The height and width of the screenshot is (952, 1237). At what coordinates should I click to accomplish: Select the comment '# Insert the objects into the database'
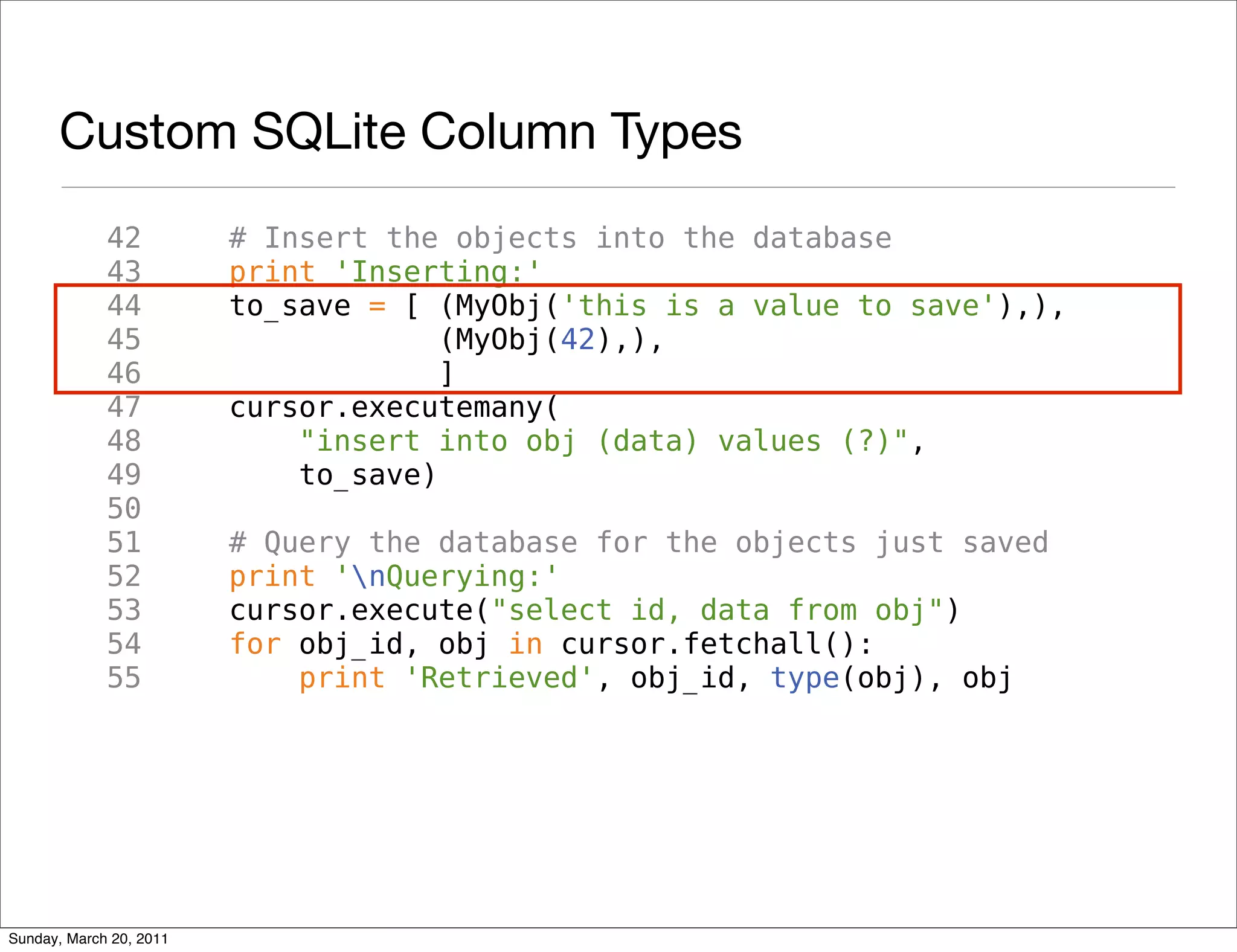pyautogui.click(x=561, y=238)
